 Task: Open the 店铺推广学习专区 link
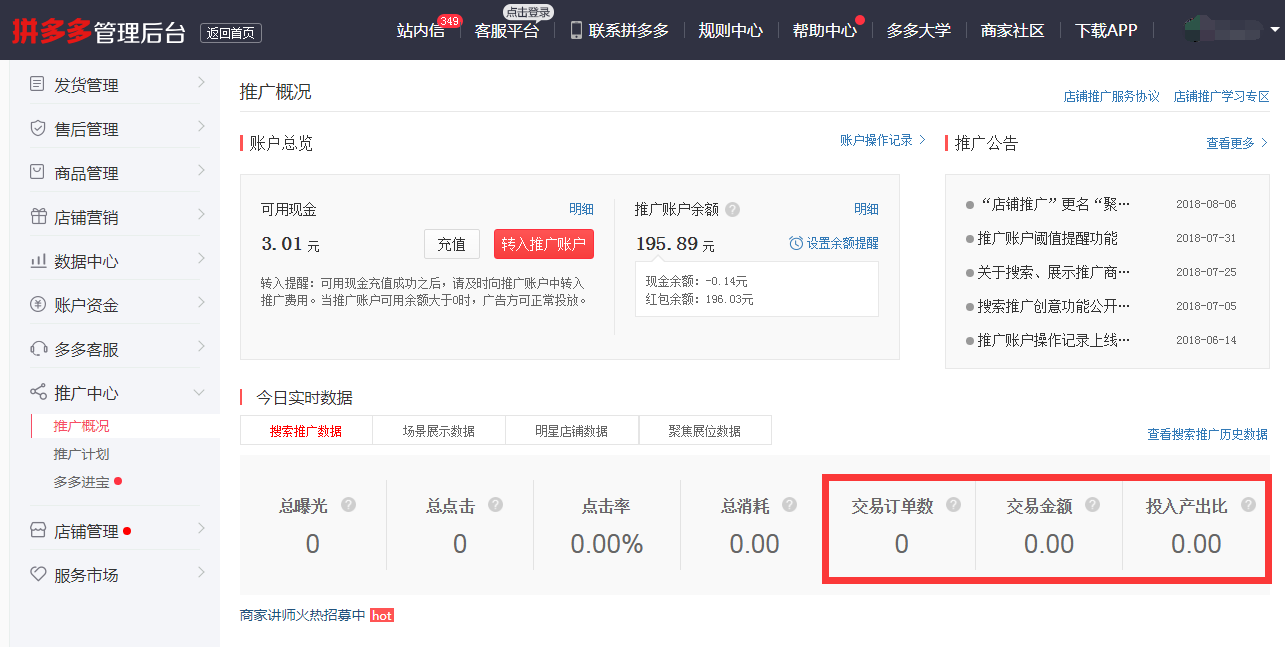point(1221,97)
